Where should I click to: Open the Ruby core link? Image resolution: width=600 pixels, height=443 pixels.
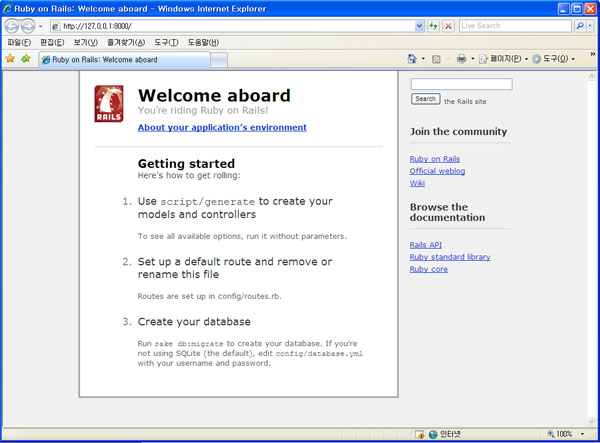click(x=429, y=269)
